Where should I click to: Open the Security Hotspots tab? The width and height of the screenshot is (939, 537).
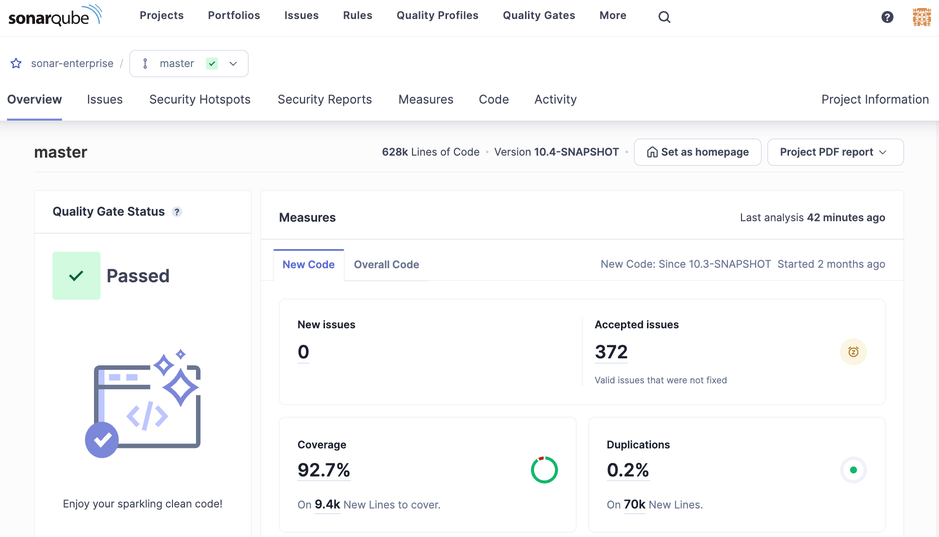(x=200, y=100)
